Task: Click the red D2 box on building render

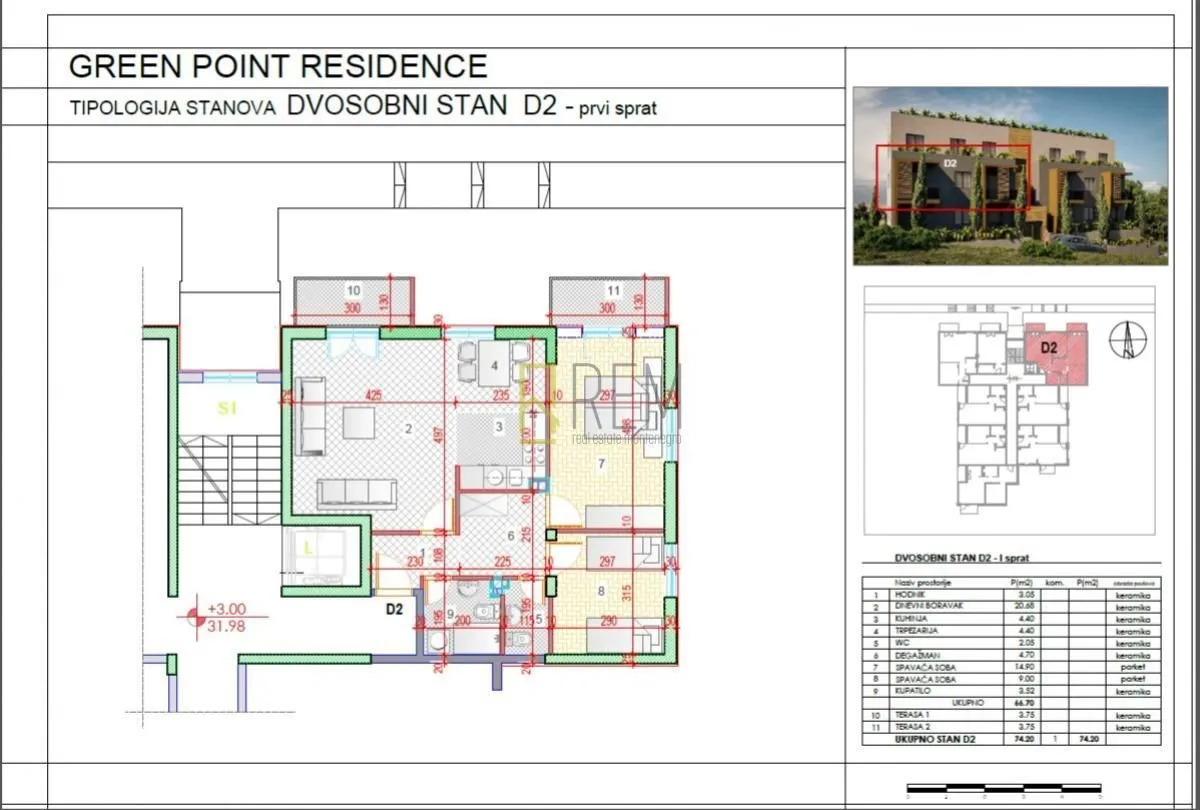Action: [953, 179]
